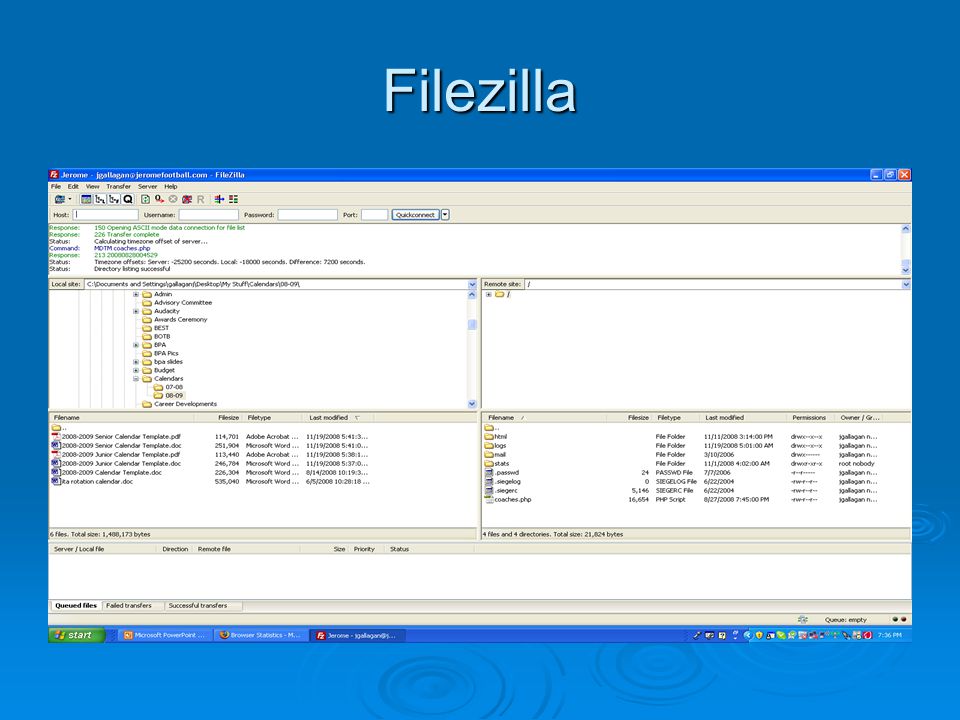Open the Quickconnect history dropdown arrow
Viewport: 960px width, 720px height.
[x=445, y=215]
